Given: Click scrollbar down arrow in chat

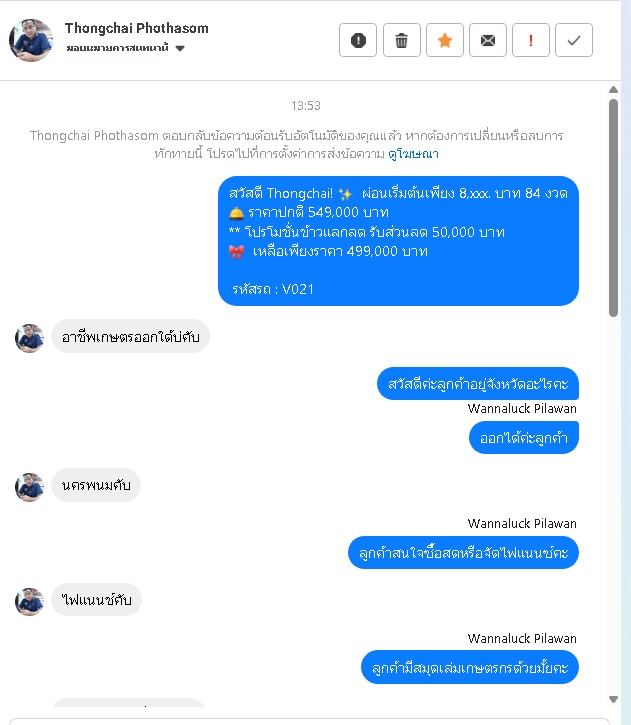Looking at the screenshot, I should point(613,699).
